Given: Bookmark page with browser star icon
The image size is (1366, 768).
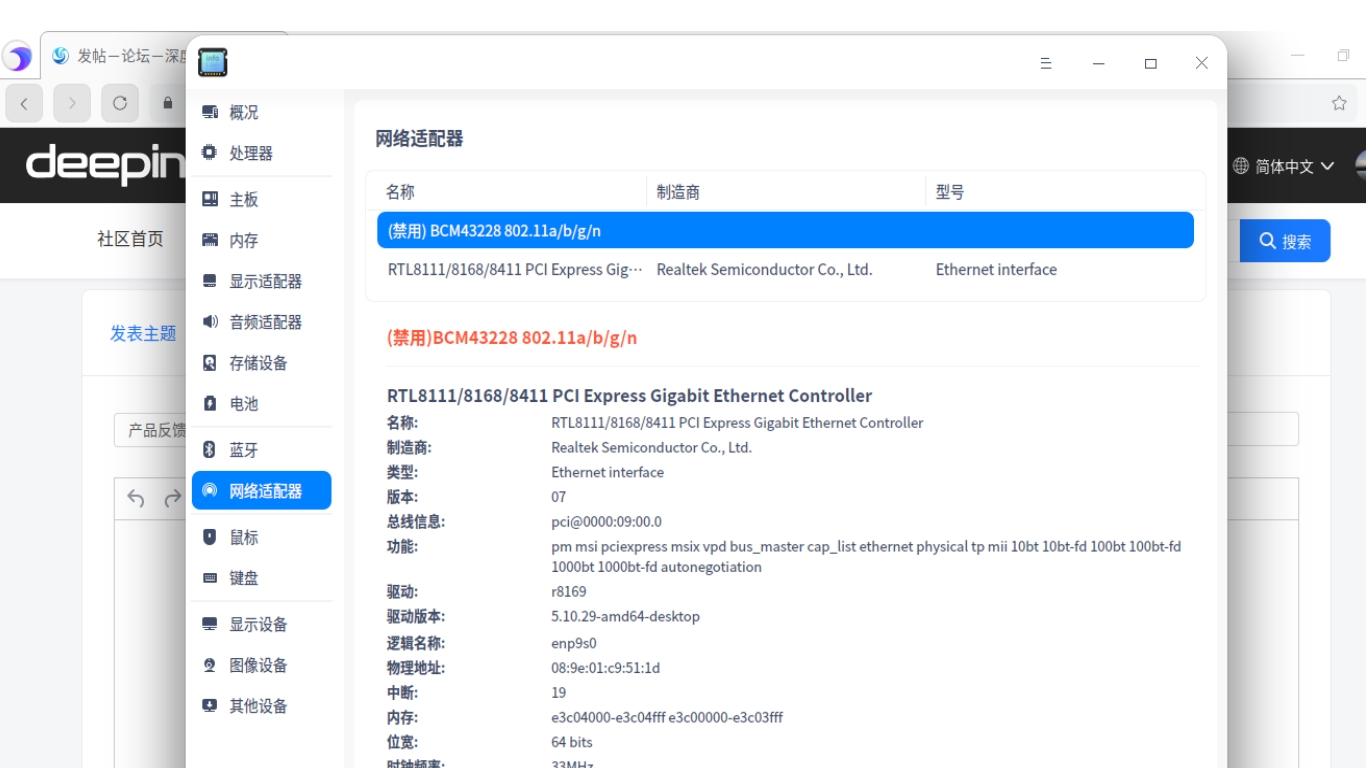Looking at the screenshot, I should click(x=1339, y=103).
